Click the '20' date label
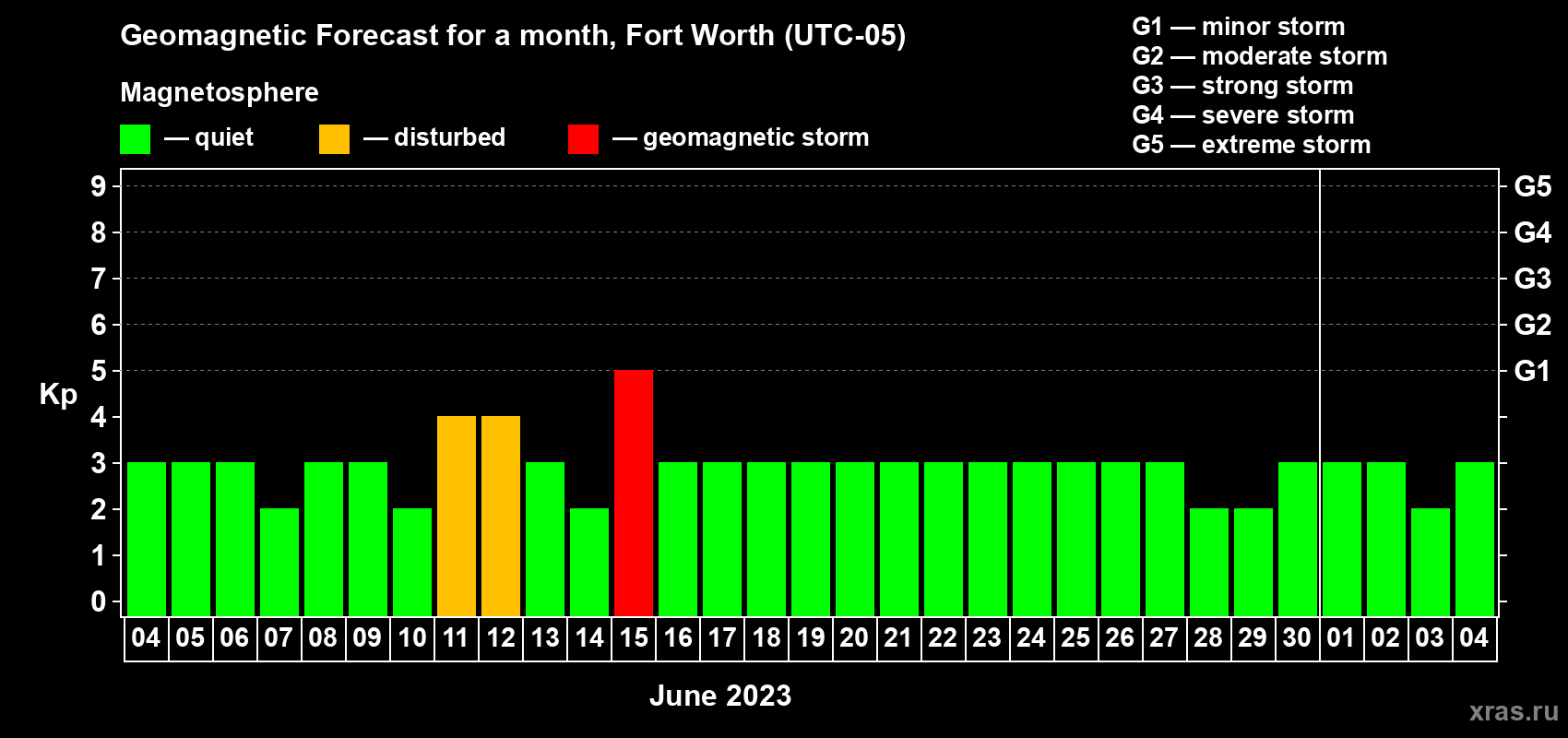Image resolution: width=1568 pixels, height=738 pixels. (x=855, y=638)
